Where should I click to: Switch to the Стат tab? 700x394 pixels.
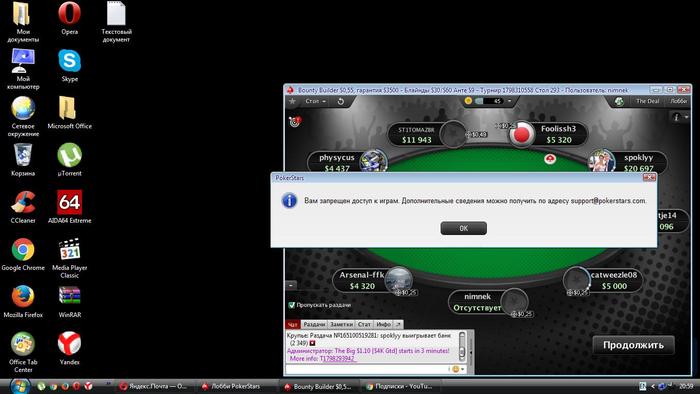[364, 324]
